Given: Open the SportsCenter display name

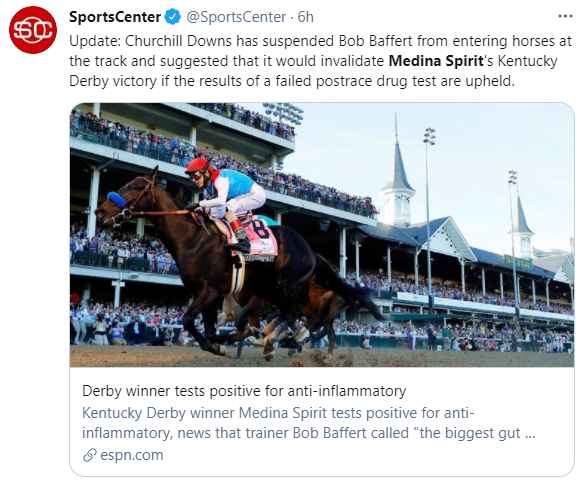Looking at the screenshot, I should coord(115,17).
